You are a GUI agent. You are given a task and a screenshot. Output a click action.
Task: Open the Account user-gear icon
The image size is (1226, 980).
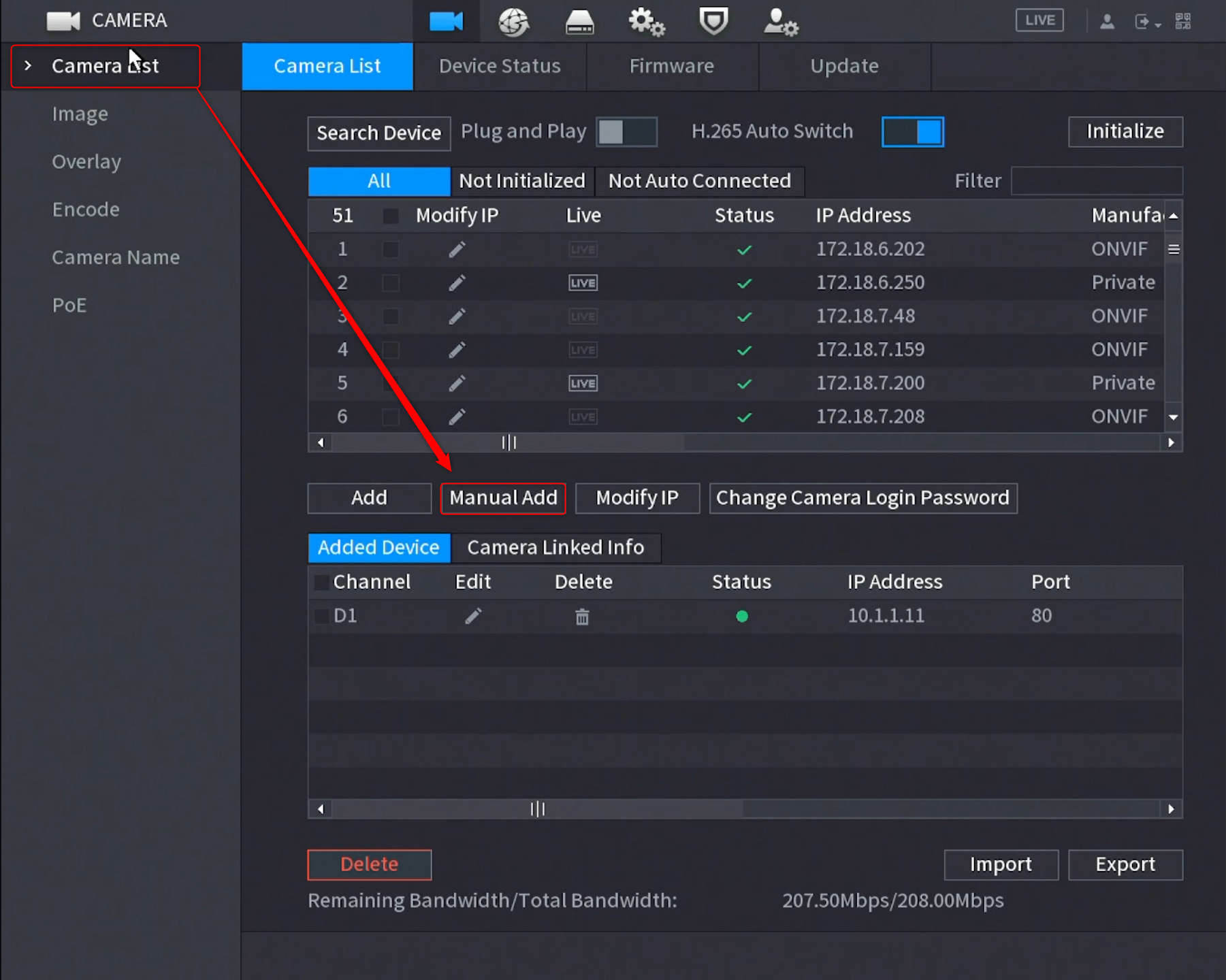pos(780,22)
